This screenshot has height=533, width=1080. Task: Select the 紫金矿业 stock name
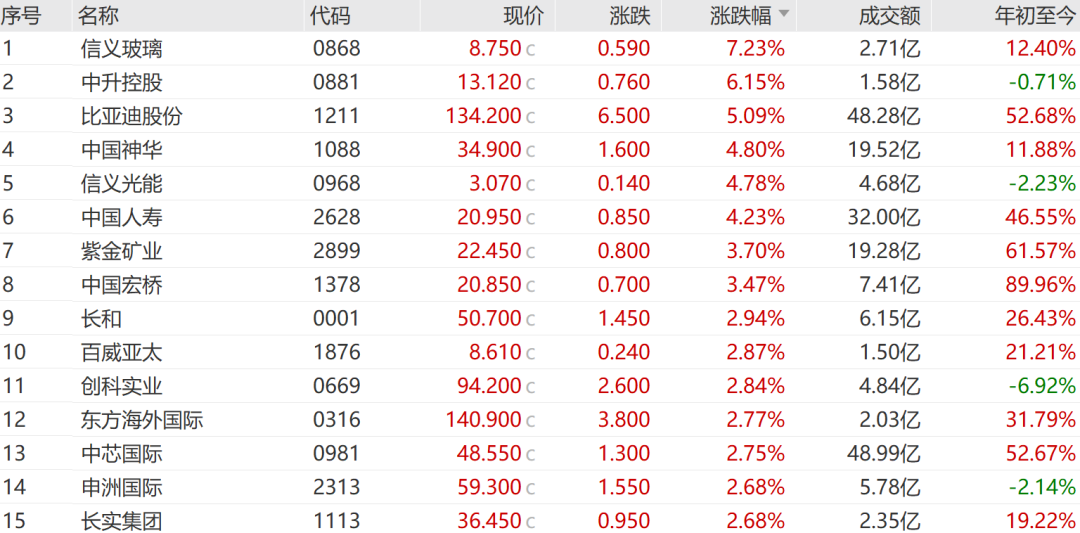coord(122,251)
